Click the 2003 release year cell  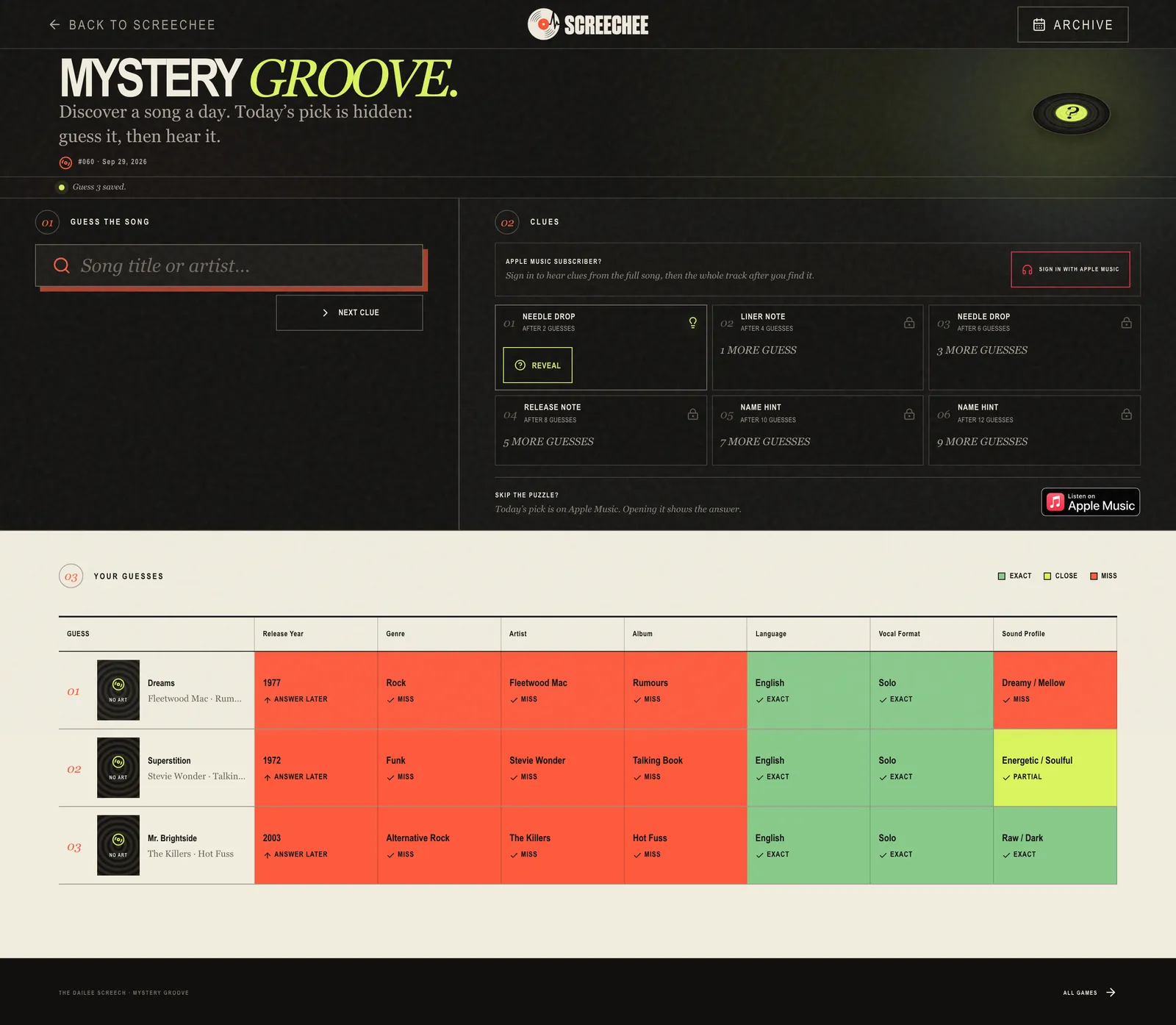[x=316, y=846]
